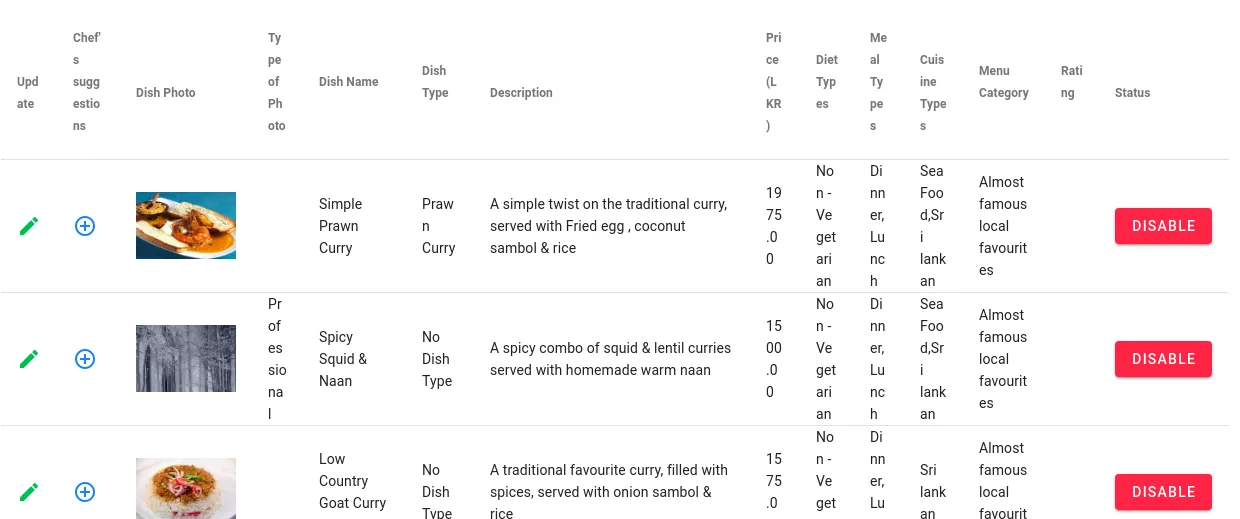This screenshot has width=1240, height=519.
Task: Click edit pencil for Spicy Squid & Naan
Action: tap(29, 359)
